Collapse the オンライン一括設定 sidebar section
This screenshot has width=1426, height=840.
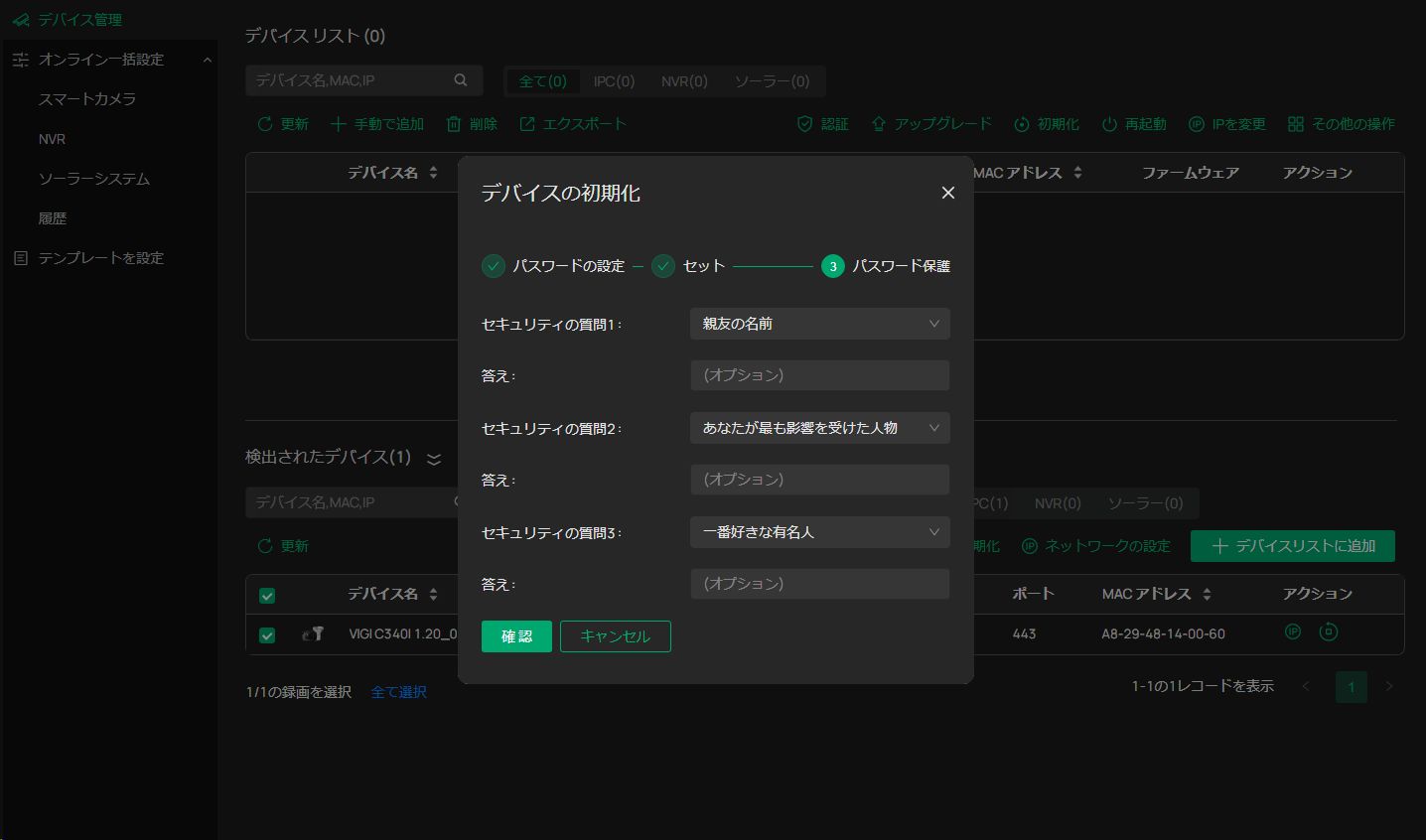[x=207, y=60]
